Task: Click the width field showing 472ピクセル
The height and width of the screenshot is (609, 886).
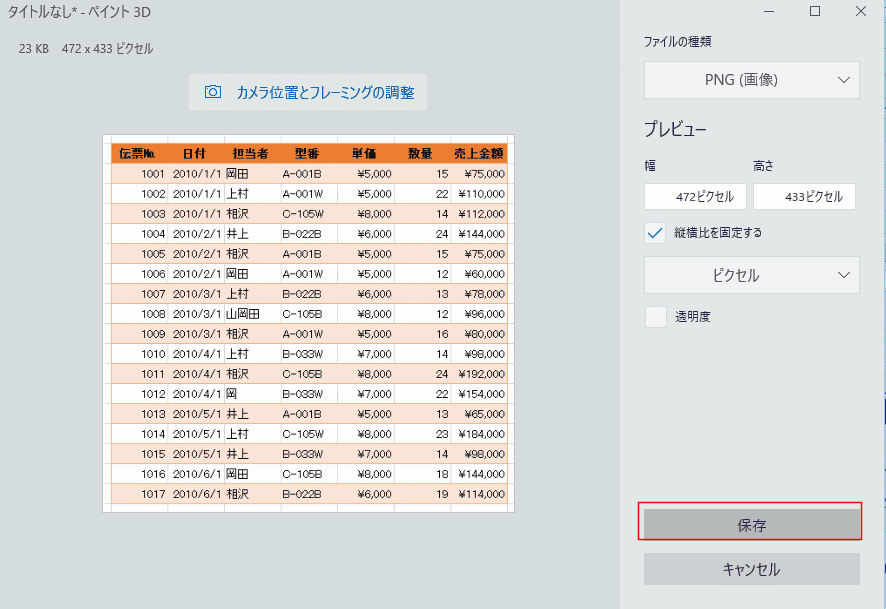Action: (x=695, y=197)
